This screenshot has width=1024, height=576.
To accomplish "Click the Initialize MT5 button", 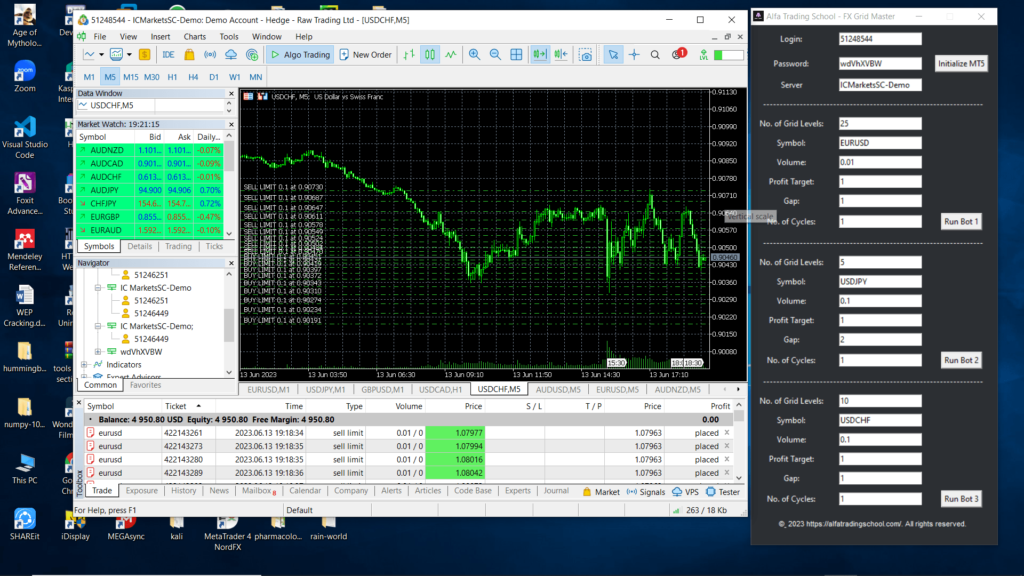I will click(x=961, y=62).
